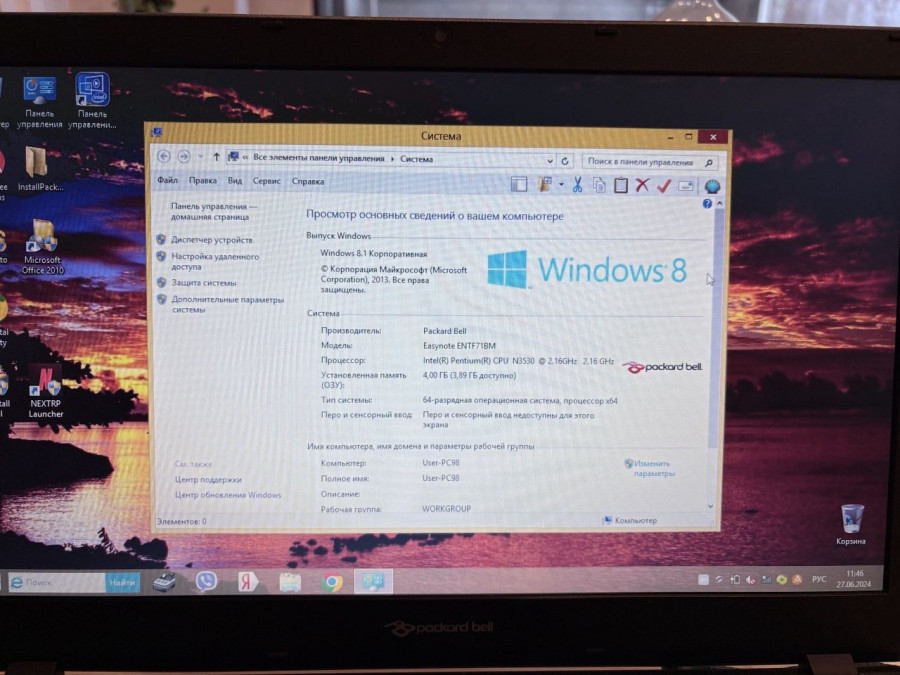Click the Cut scissors icon
900x675 pixels.
point(577,184)
